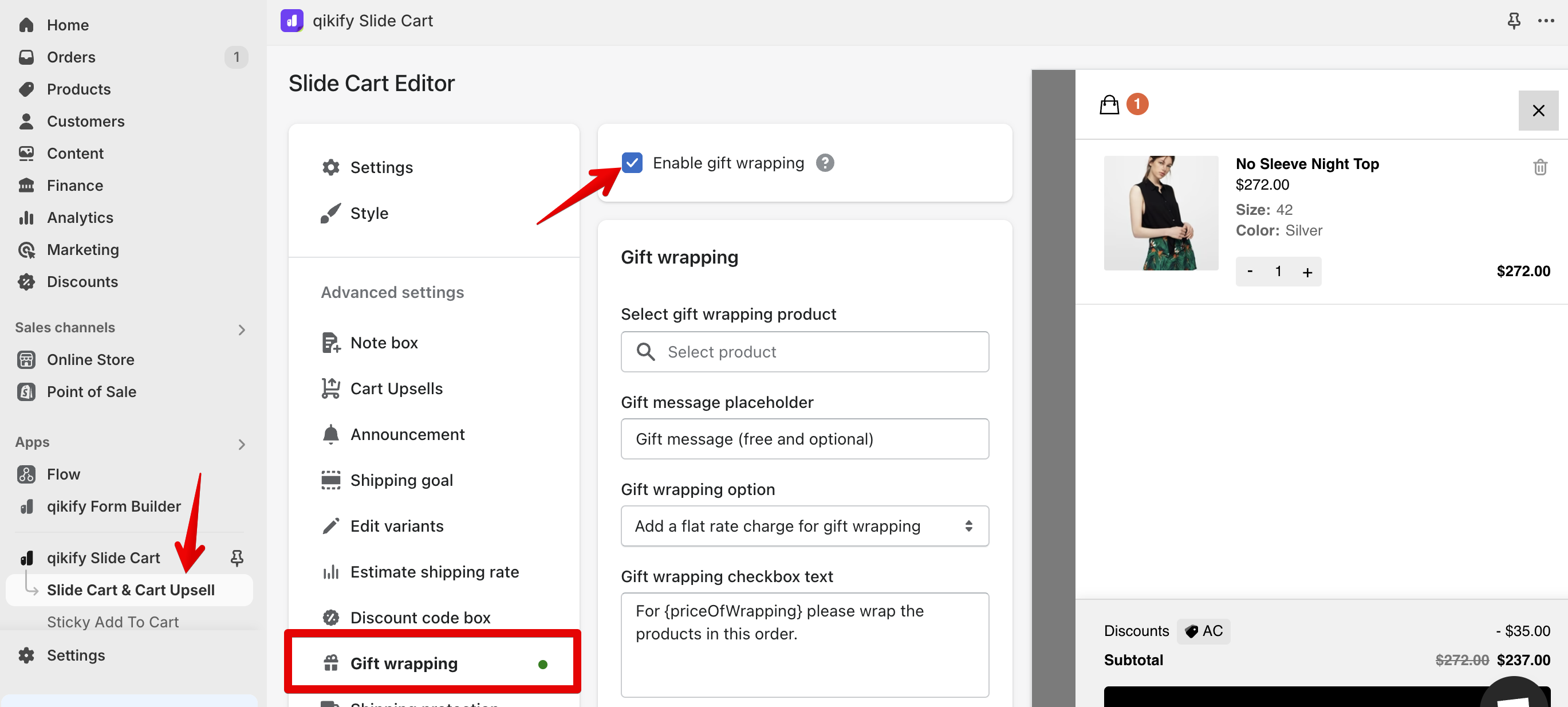The height and width of the screenshot is (707, 1568).
Task: Click the Products tag icon
Action: 26,89
